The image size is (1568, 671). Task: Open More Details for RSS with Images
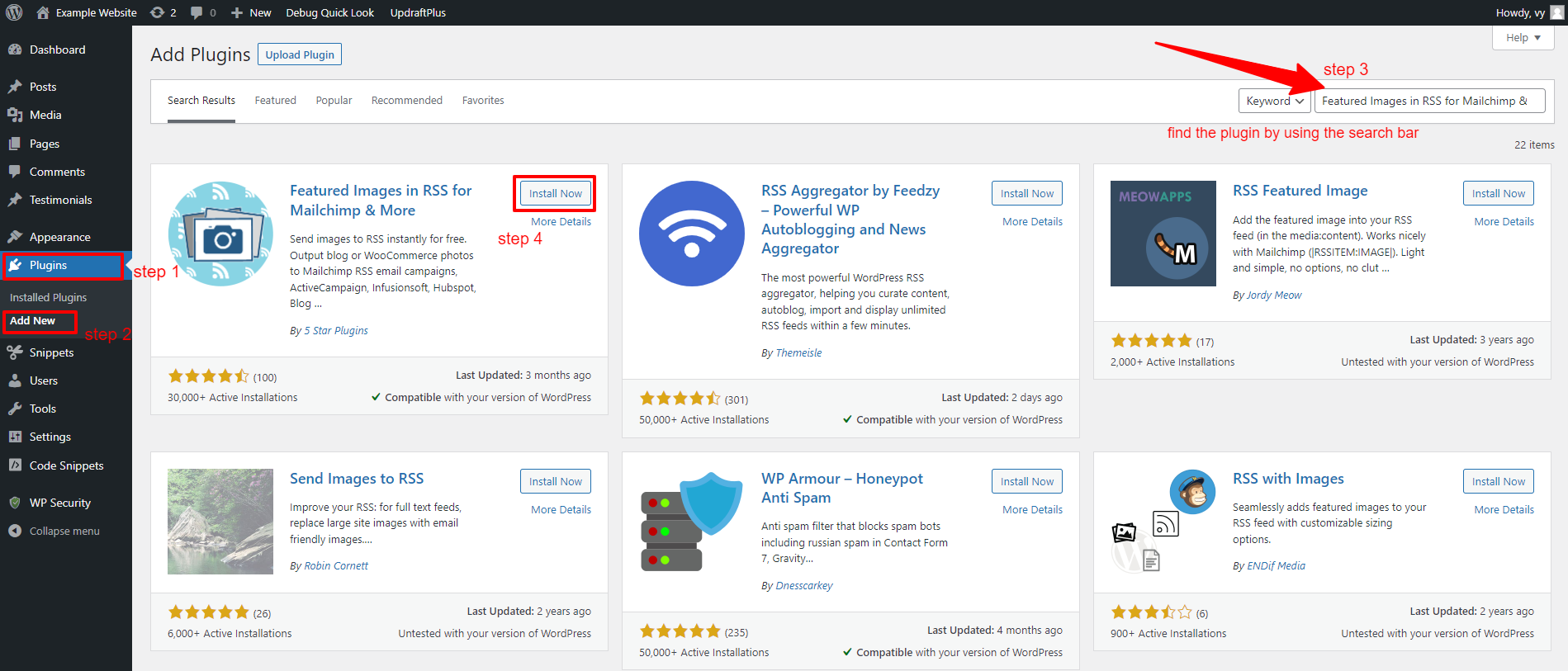click(x=1504, y=509)
